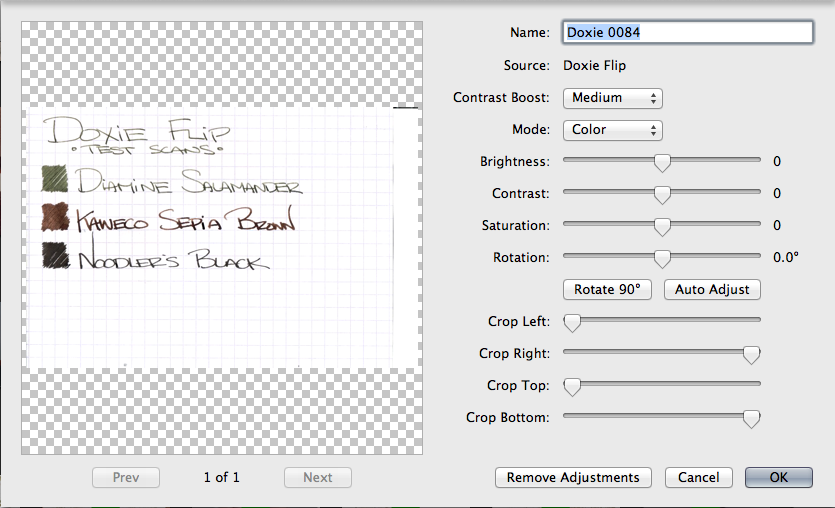Confirm with the OK button
Viewport: 835px width, 508px height.
tap(778, 478)
